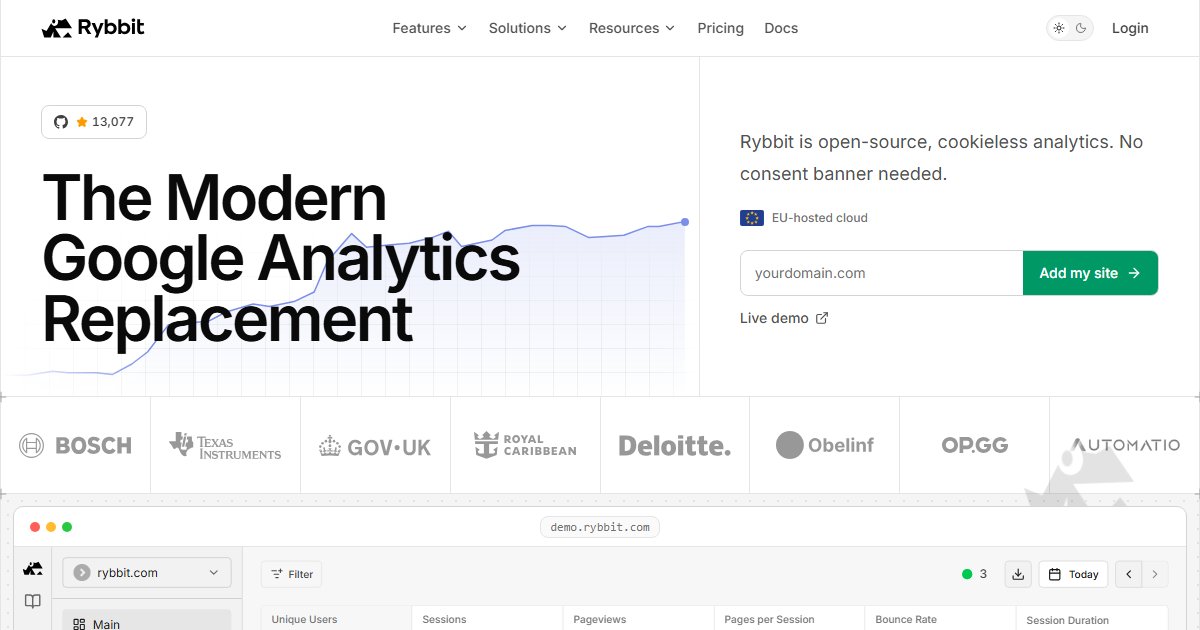Viewport: 1200px width, 630px height.
Task: Open the Resources dropdown
Action: 631,28
